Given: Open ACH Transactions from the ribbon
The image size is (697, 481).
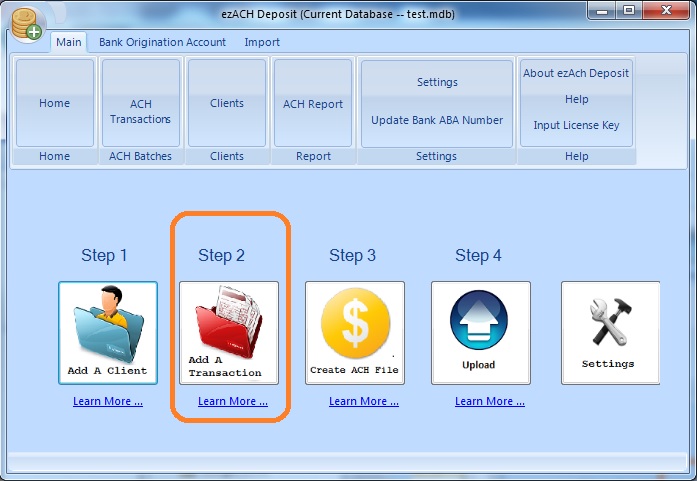Looking at the screenshot, I should tap(141, 111).
